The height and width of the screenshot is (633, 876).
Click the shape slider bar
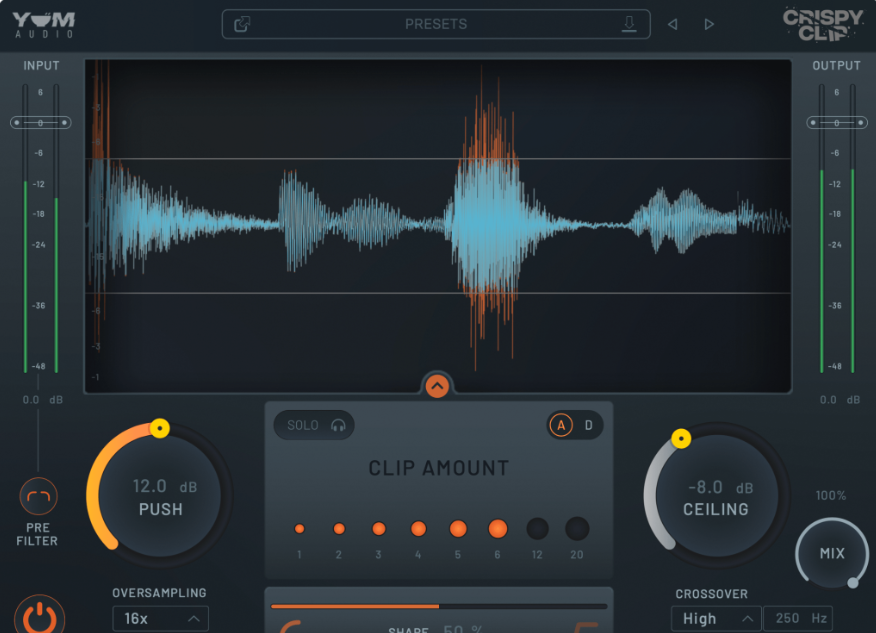(x=439, y=606)
